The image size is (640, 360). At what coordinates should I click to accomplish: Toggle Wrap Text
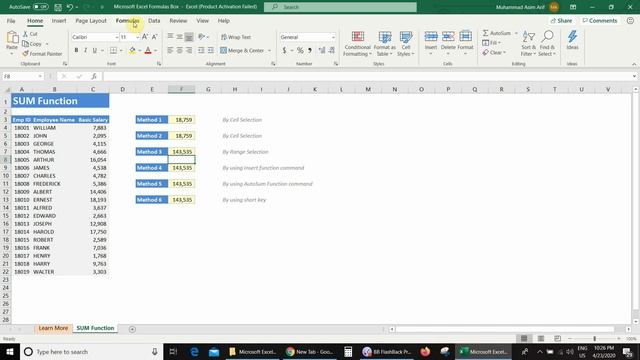236,37
